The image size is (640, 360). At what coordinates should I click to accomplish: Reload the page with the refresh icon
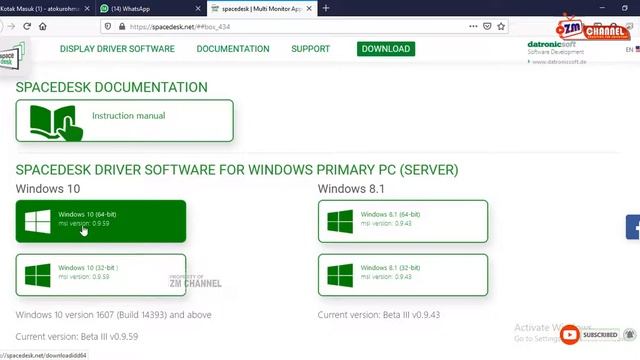point(27,27)
